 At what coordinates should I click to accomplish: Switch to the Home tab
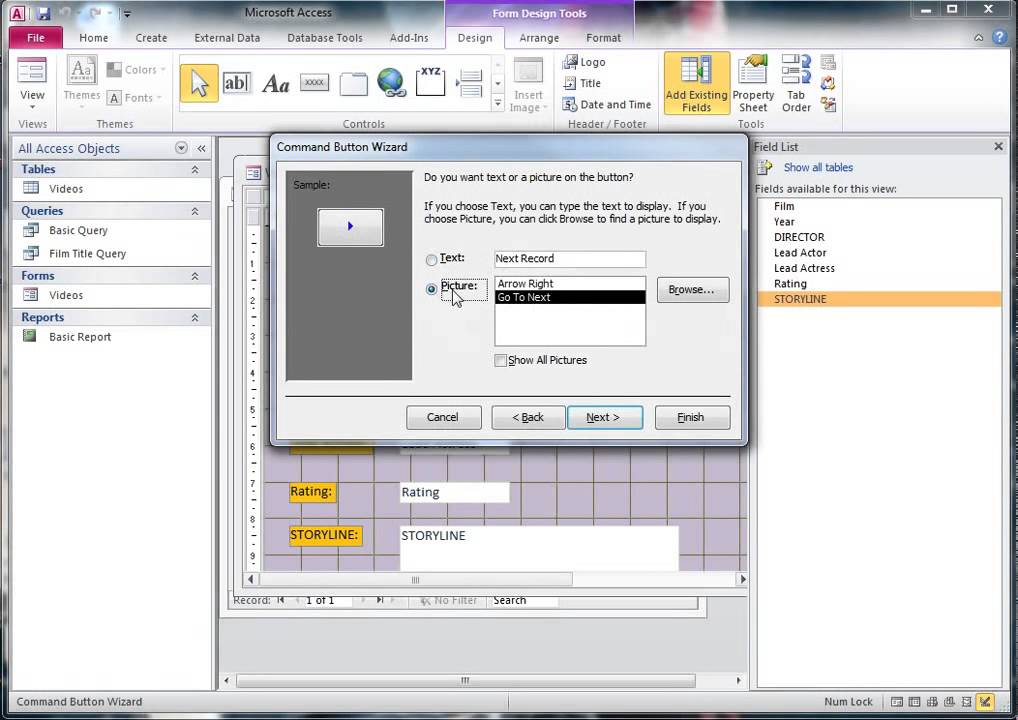point(93,38)
